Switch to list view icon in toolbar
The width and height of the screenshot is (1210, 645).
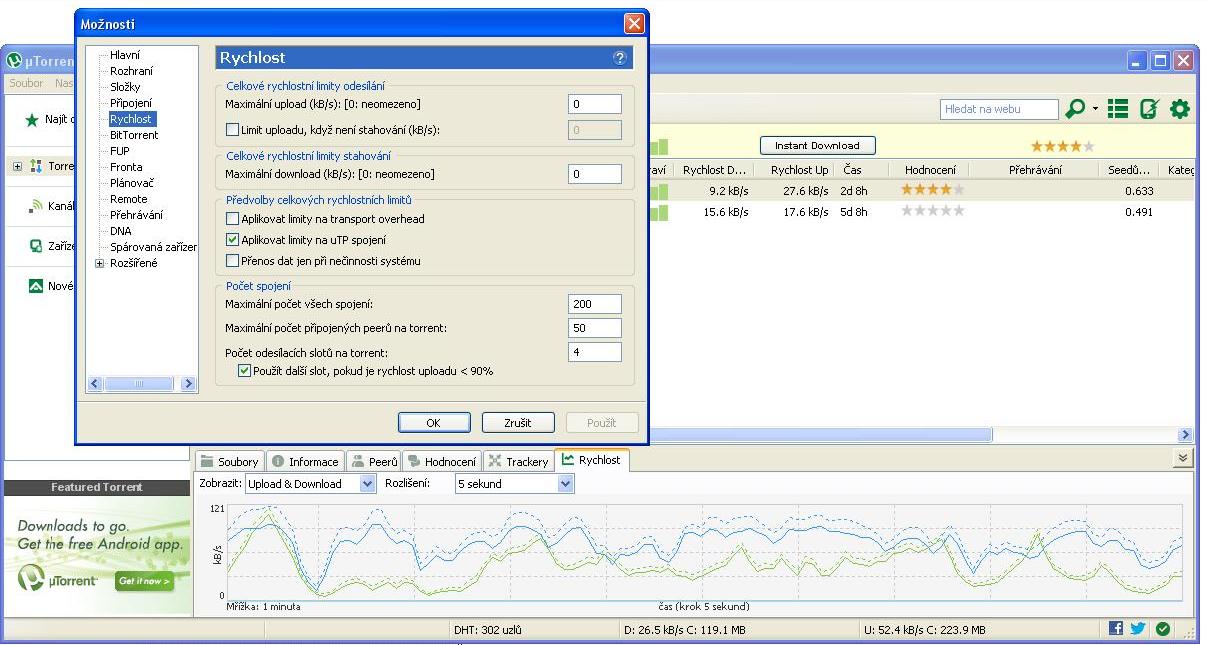(x=1118, y=108)
